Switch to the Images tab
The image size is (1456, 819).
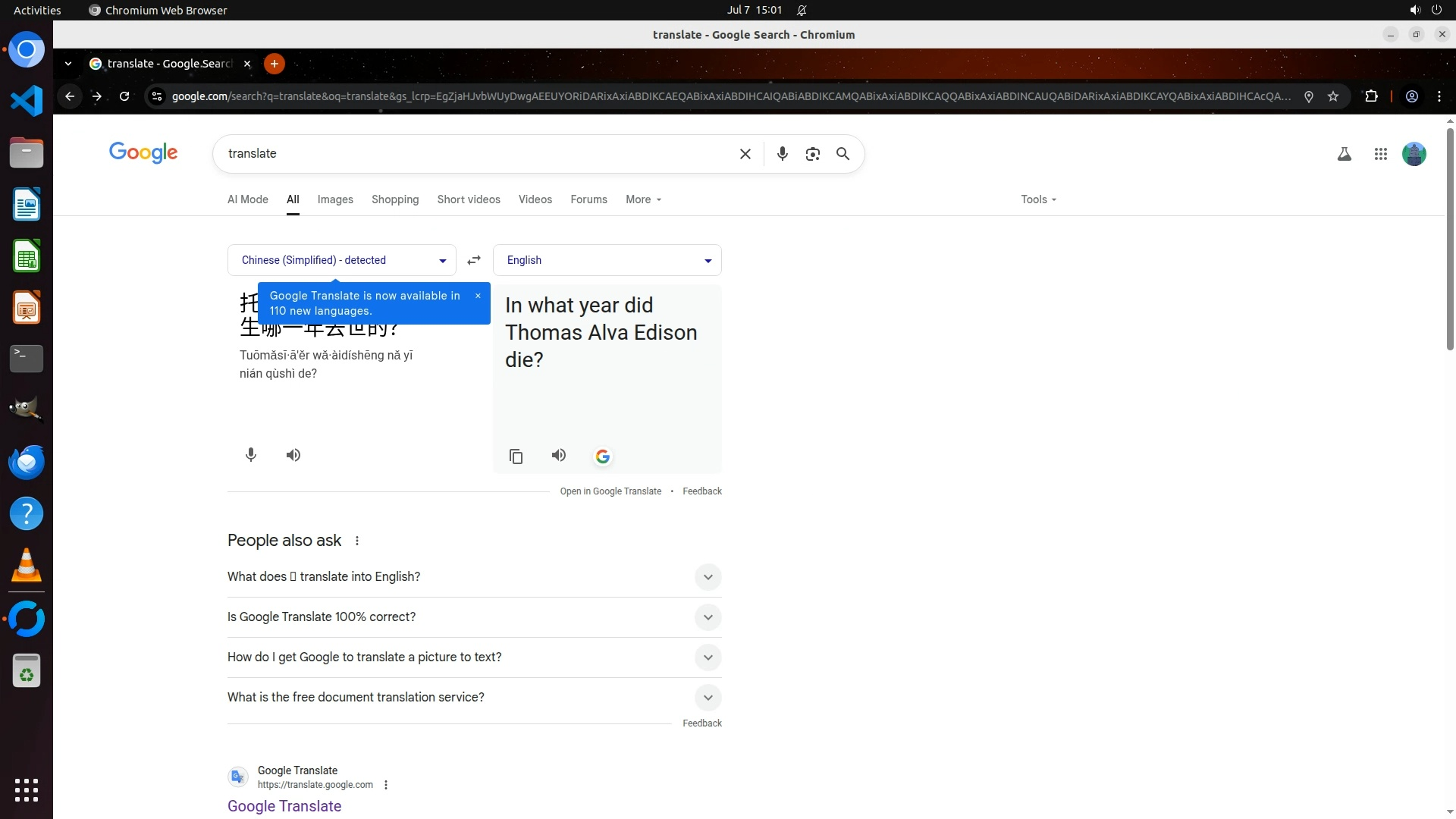click(x=335, y=199)
